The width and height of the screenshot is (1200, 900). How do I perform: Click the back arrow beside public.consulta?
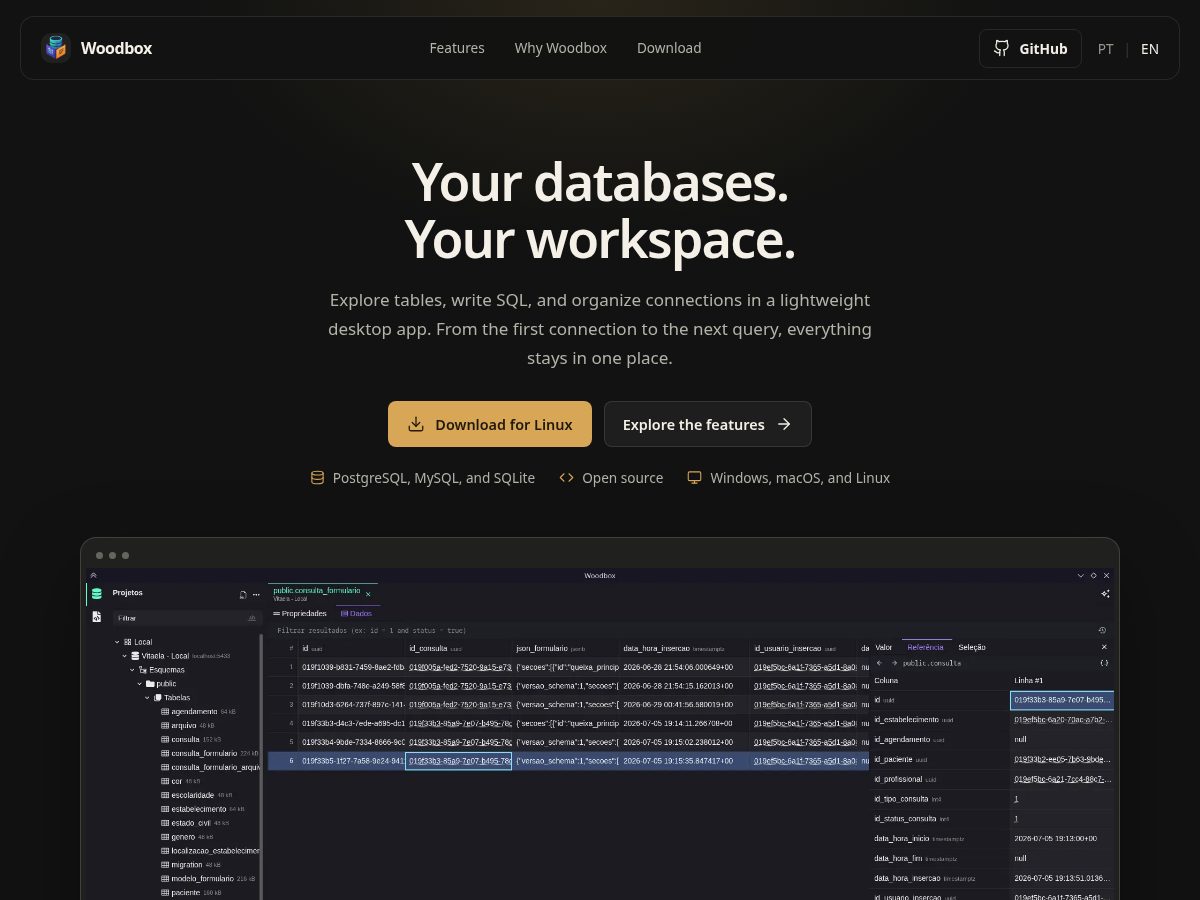[880, 663]
